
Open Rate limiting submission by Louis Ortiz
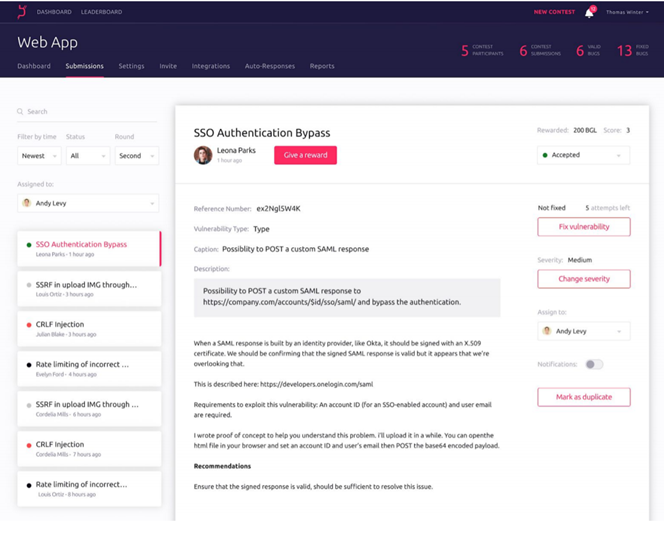coord(89,489)
